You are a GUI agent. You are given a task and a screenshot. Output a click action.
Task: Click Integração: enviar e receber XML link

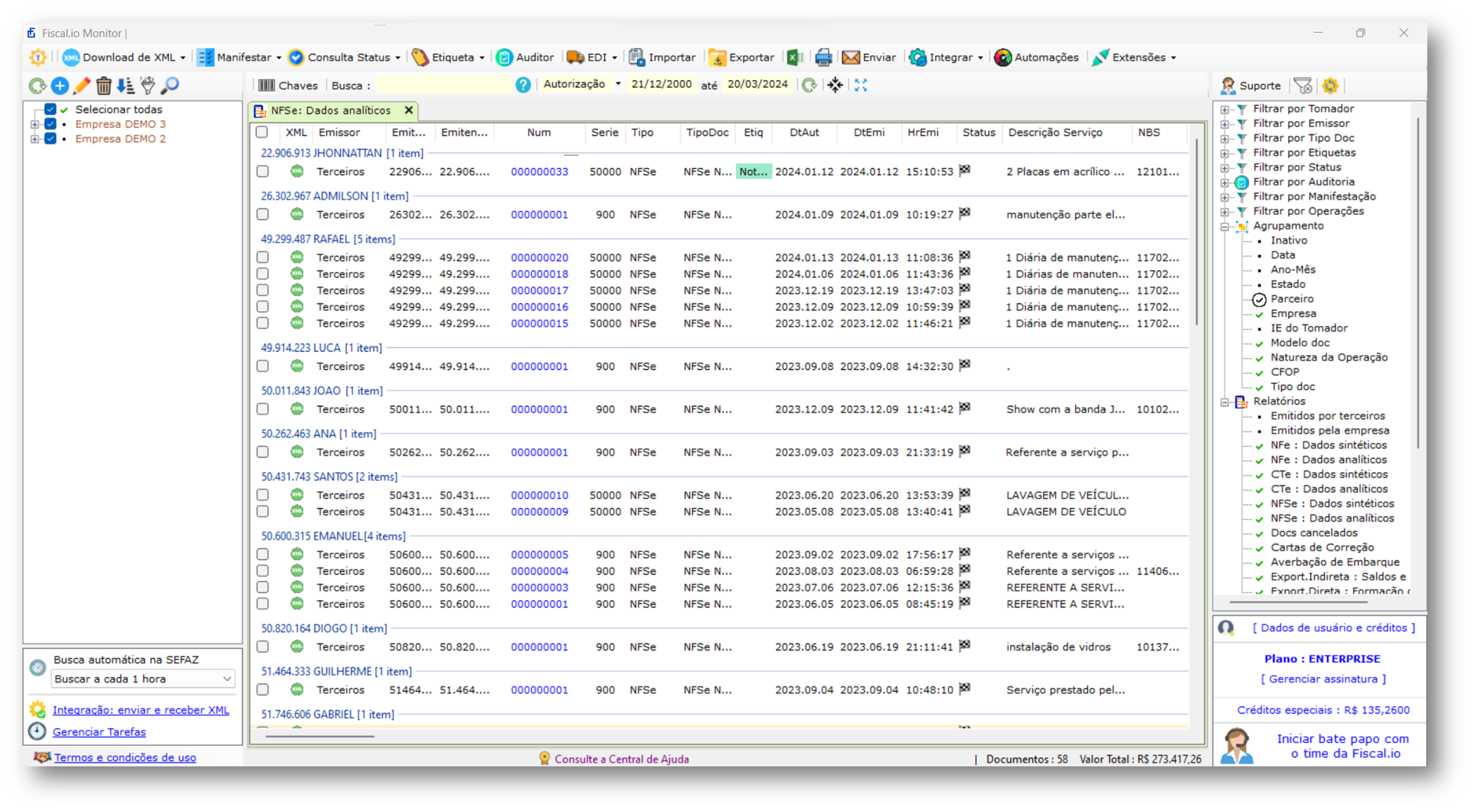[140, 710]
